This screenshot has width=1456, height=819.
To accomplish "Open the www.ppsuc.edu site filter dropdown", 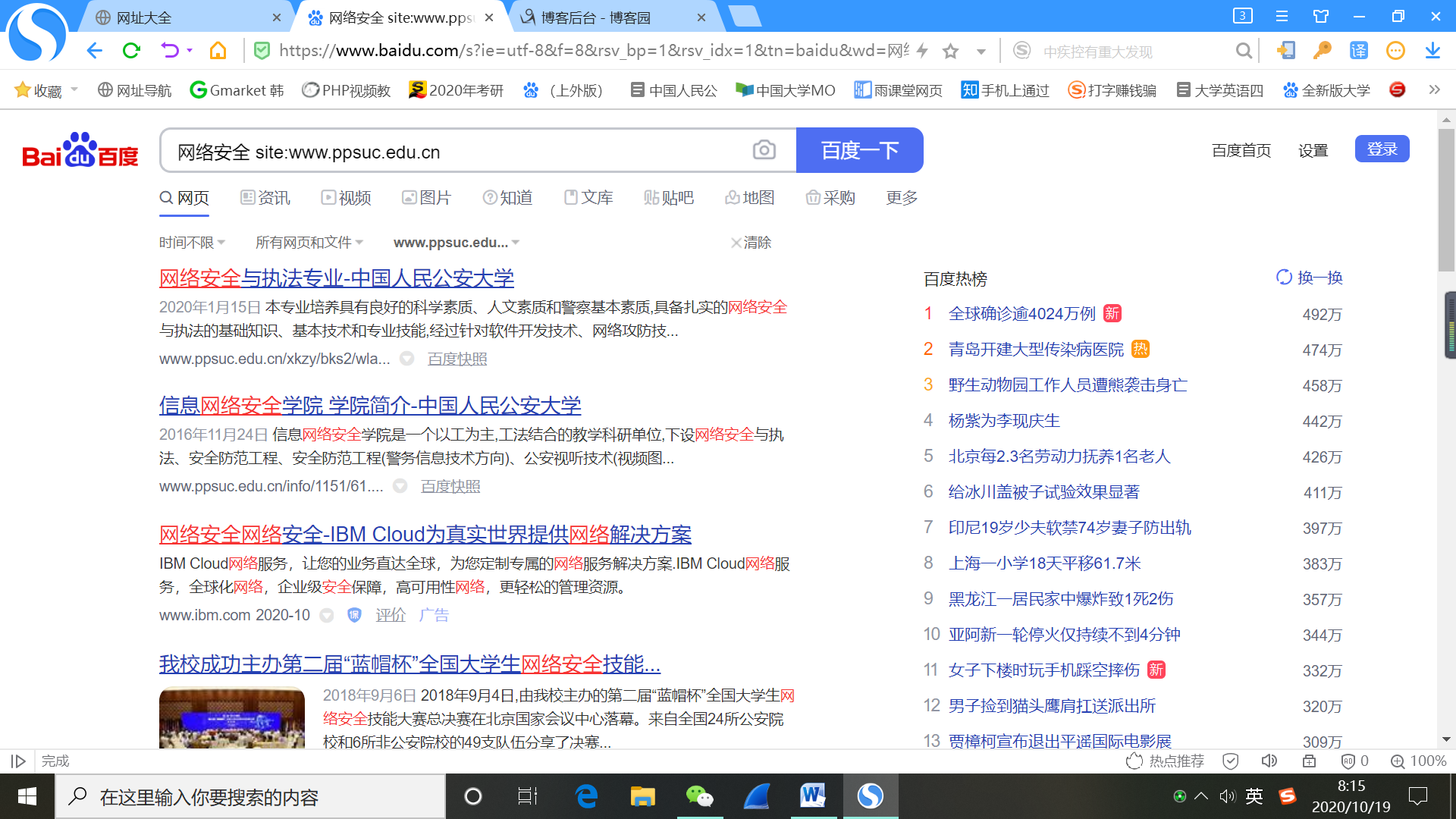I will [x=456, y=243].
